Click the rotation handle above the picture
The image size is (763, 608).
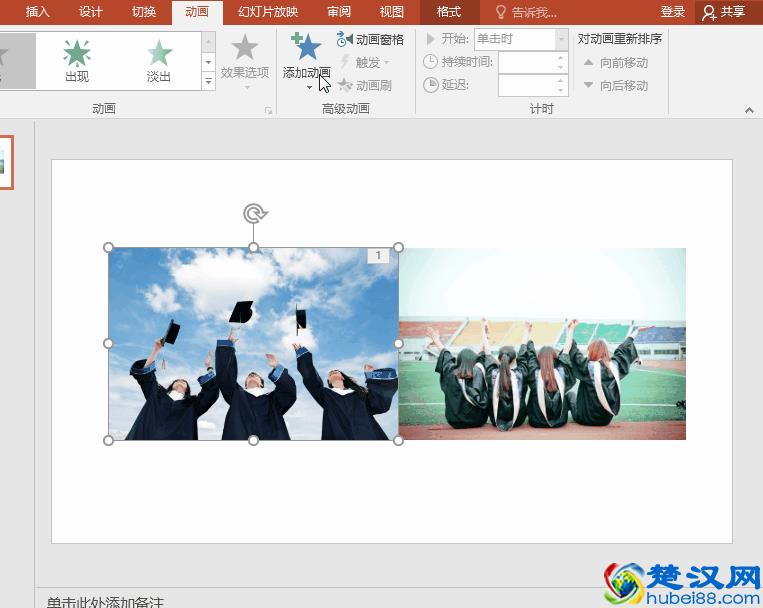tap(254, 213)
